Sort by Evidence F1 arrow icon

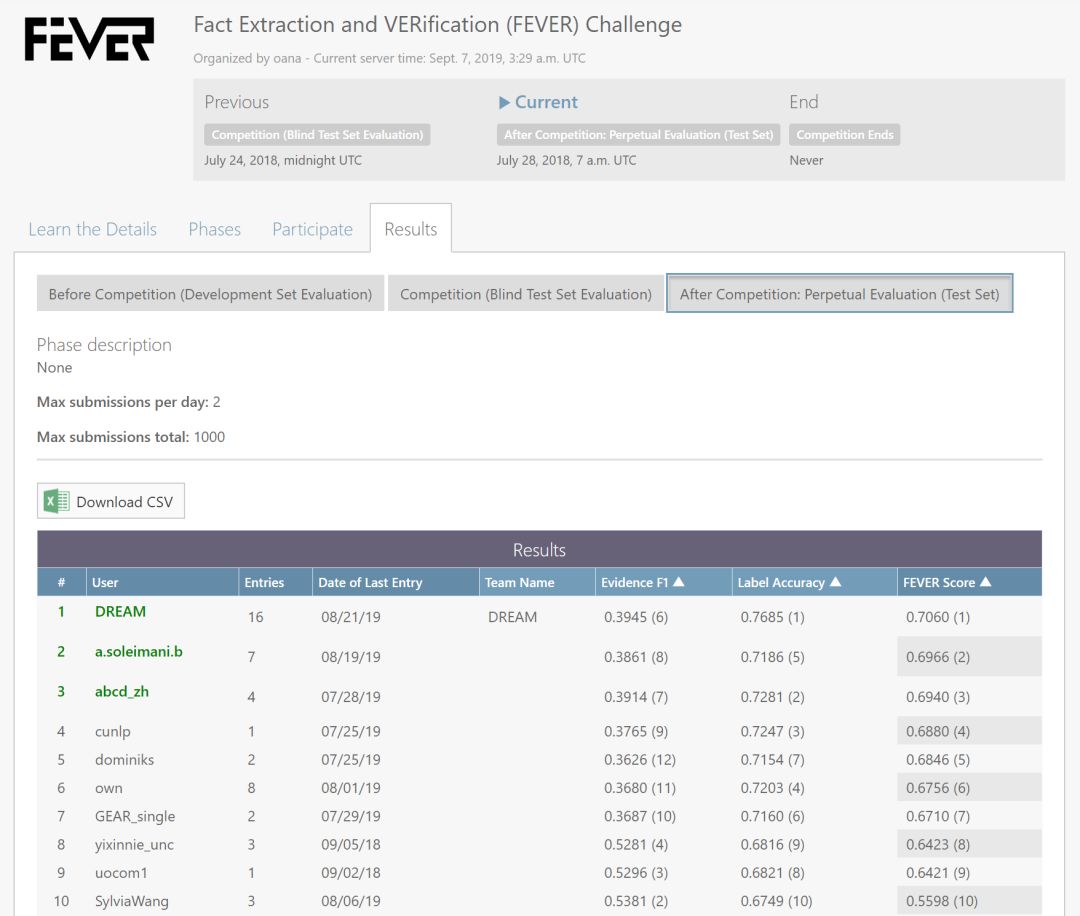click(x=678, y=582)
